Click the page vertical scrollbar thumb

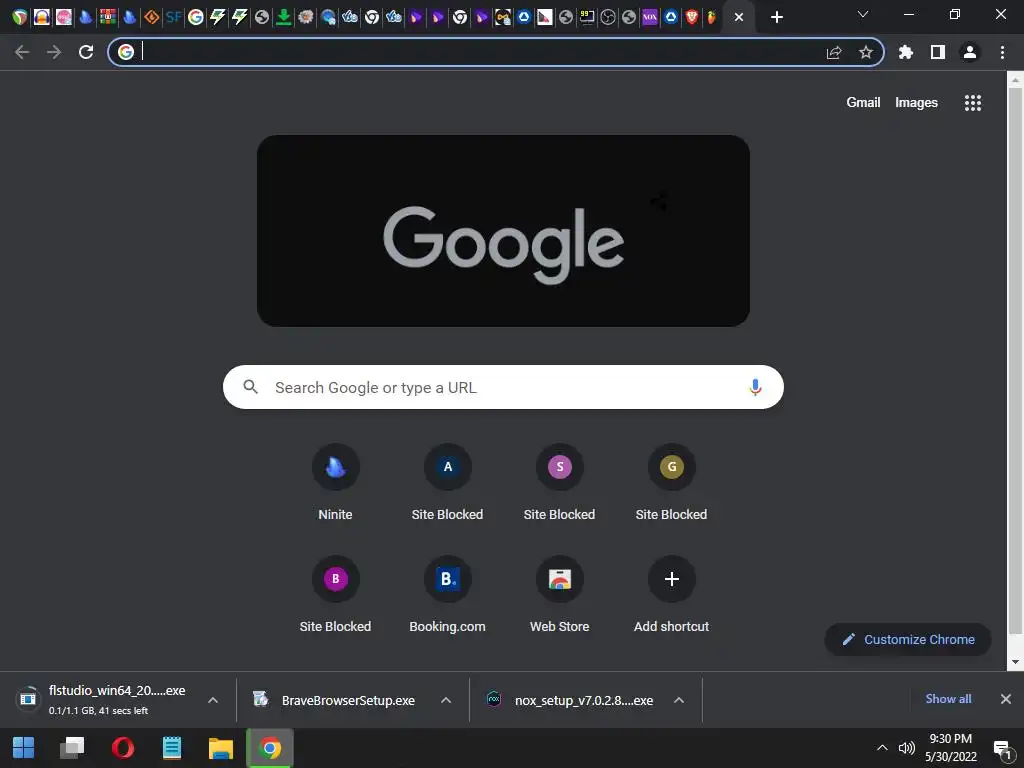(1015, 359)
